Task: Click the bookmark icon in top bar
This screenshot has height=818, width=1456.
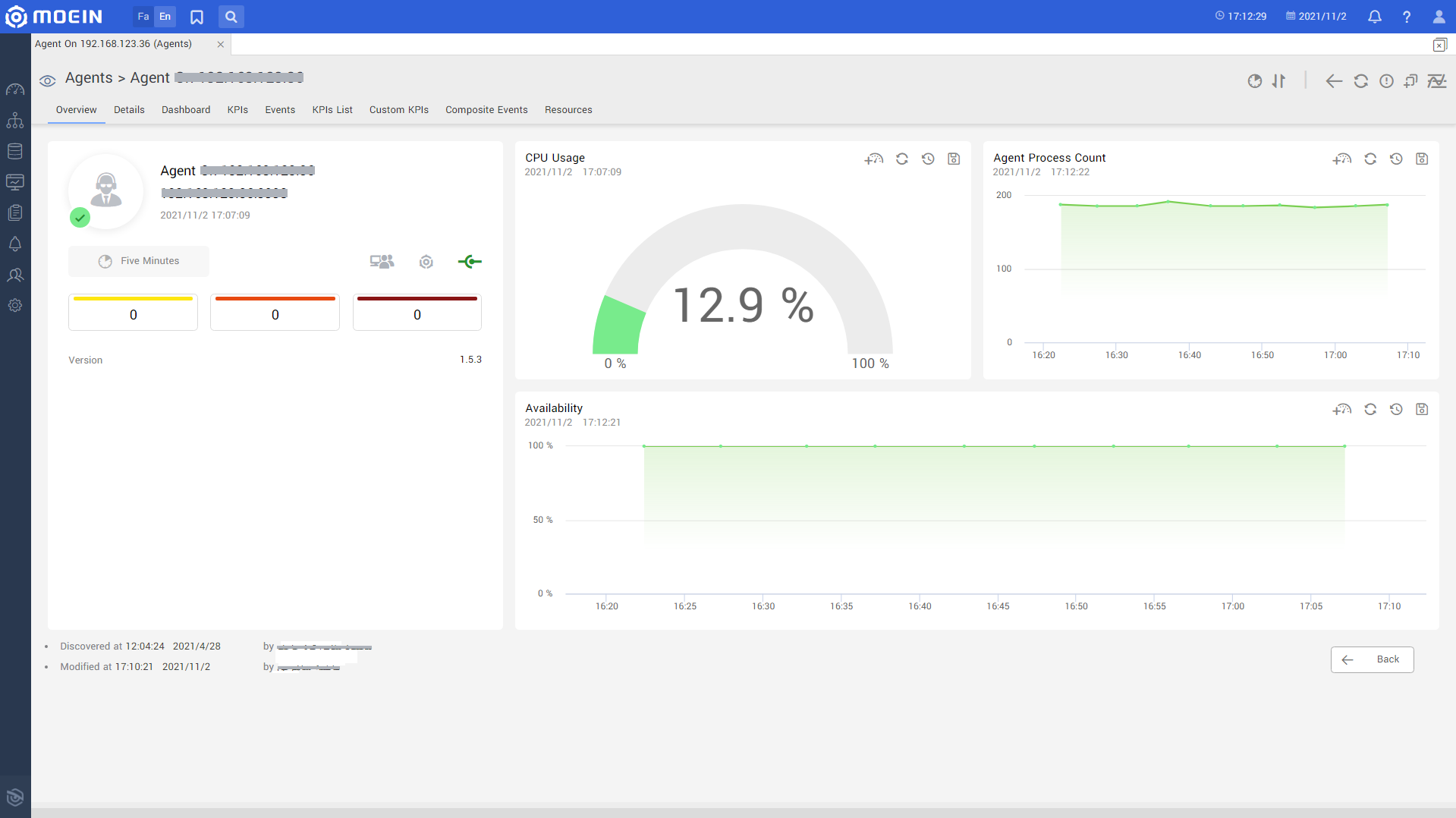Action: point(197,17)
